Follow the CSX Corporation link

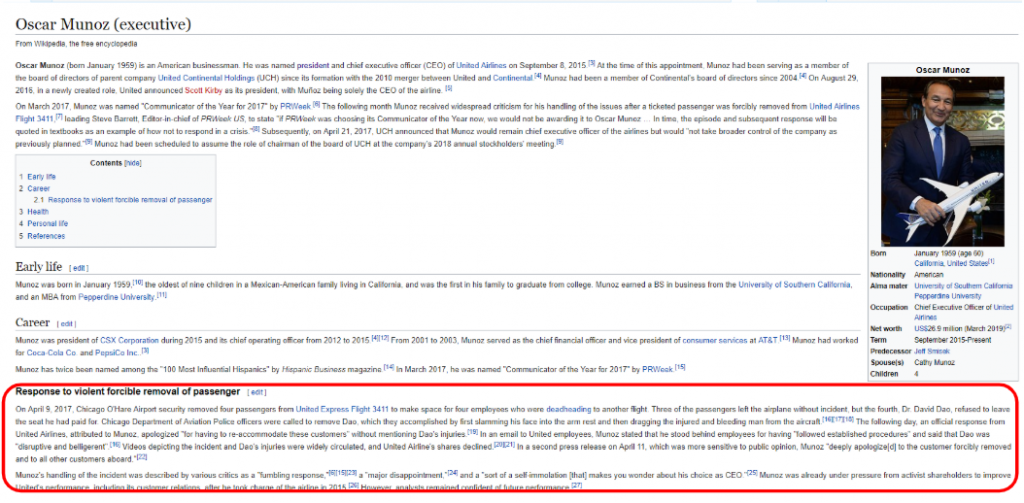click(x=129, y=340)
